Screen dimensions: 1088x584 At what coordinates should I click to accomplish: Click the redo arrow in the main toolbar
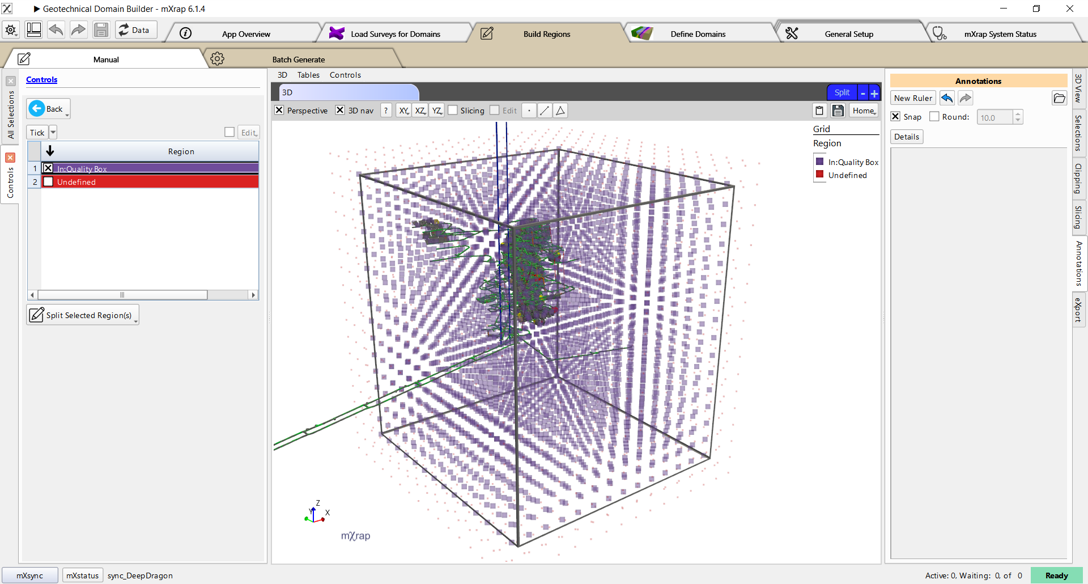coord(78,30)
